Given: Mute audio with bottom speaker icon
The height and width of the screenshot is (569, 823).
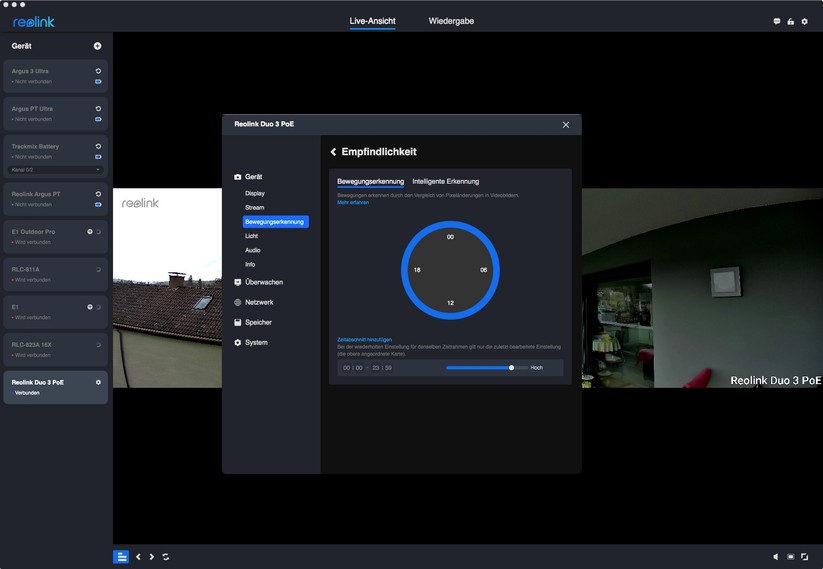Looking at the screenshot, I should point(776,557).
